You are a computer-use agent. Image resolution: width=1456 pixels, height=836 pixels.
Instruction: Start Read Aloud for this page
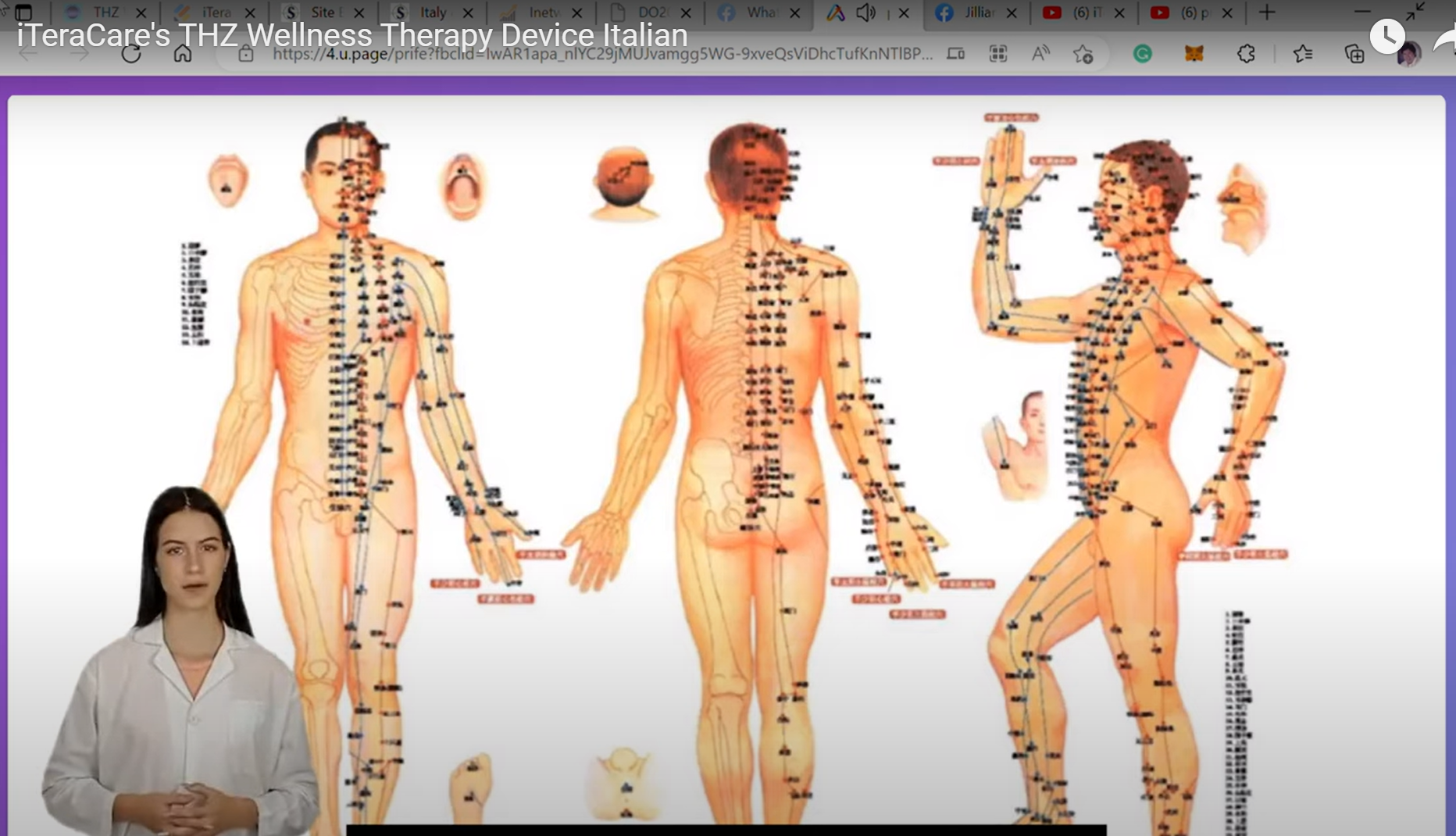tap(1040, 54)
